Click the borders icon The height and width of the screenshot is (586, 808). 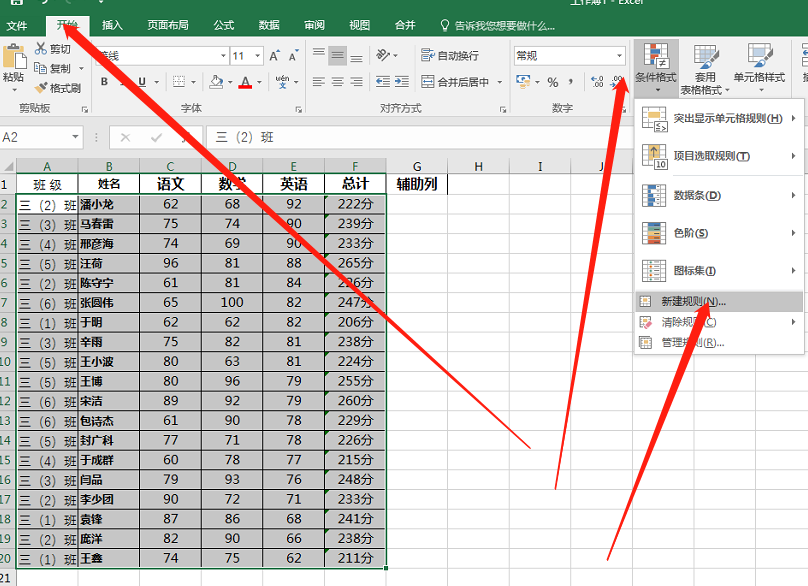pyautogui.click(x=179, y=81)
